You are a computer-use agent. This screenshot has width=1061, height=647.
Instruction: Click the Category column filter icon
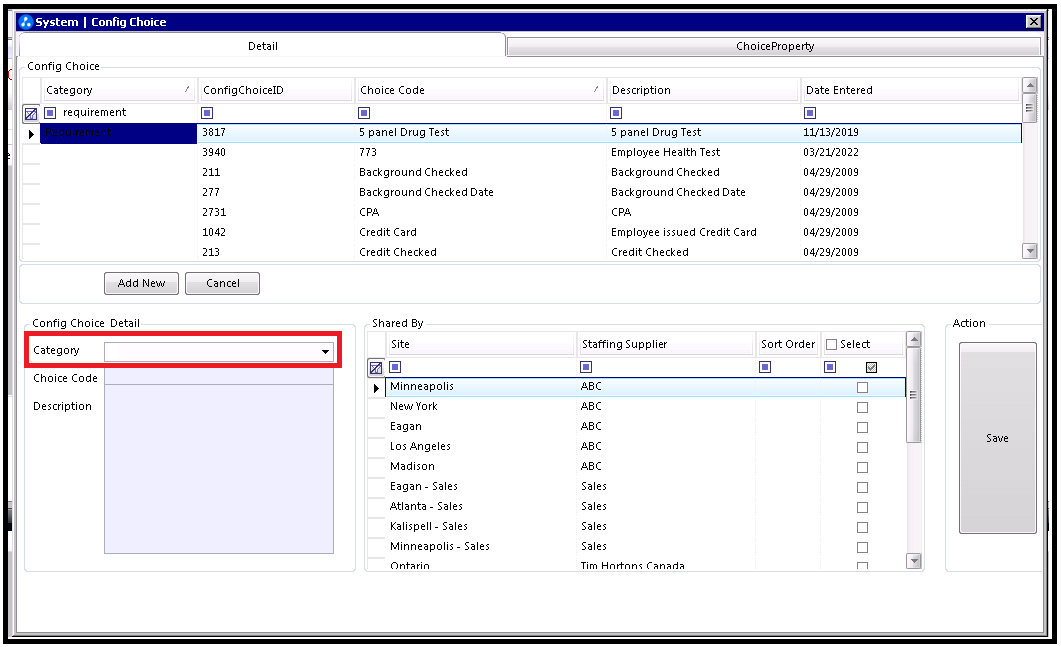(50, 113)
